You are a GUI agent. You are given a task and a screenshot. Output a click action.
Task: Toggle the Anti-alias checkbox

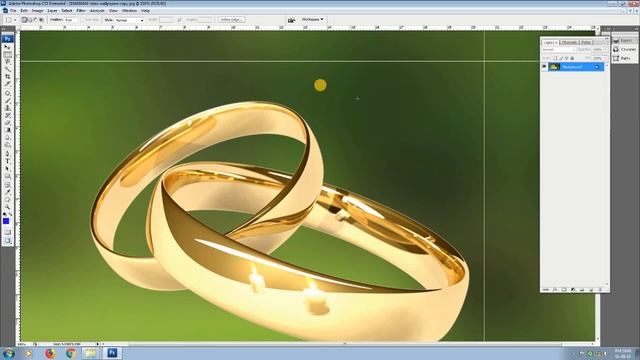point(83,20)
